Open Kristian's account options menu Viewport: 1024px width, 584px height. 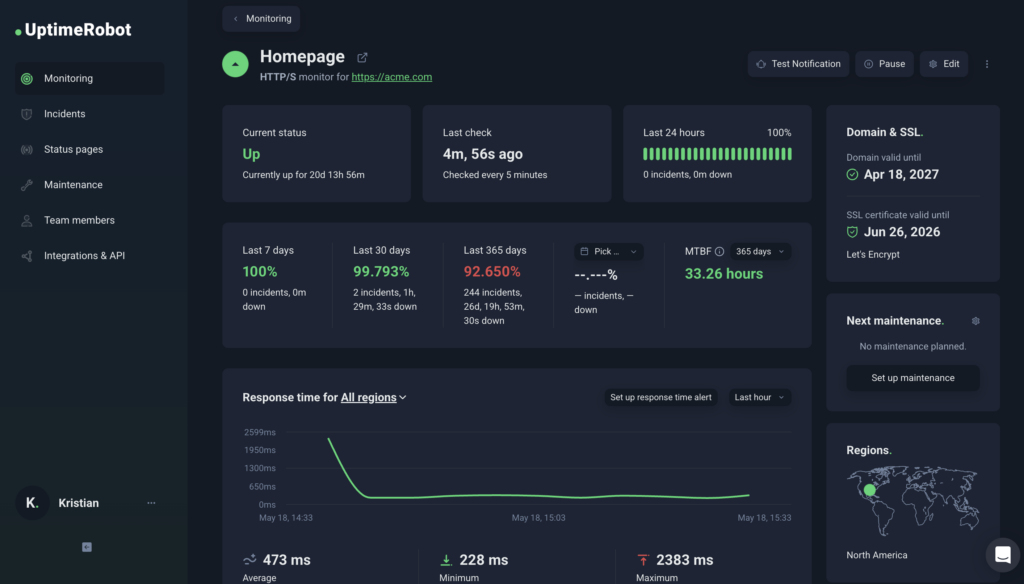(152, 503)
